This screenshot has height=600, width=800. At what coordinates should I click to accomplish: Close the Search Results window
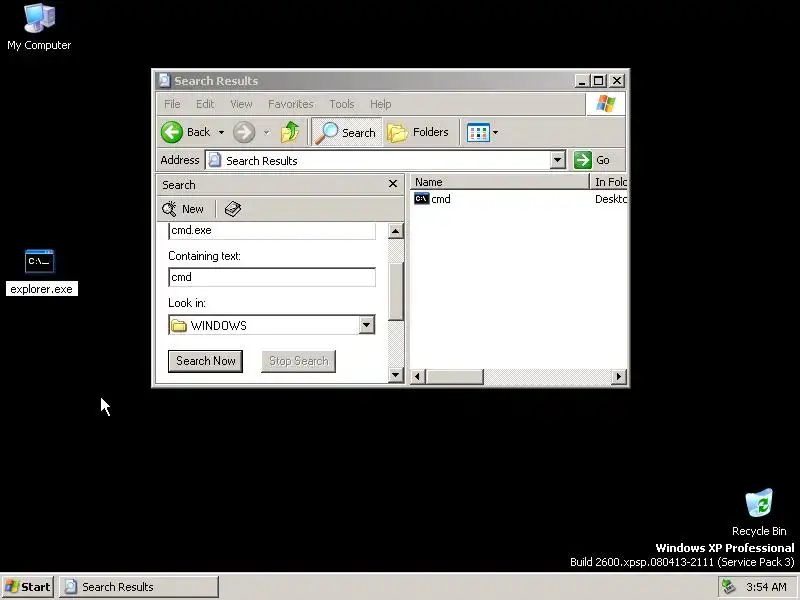coord(617,81)
